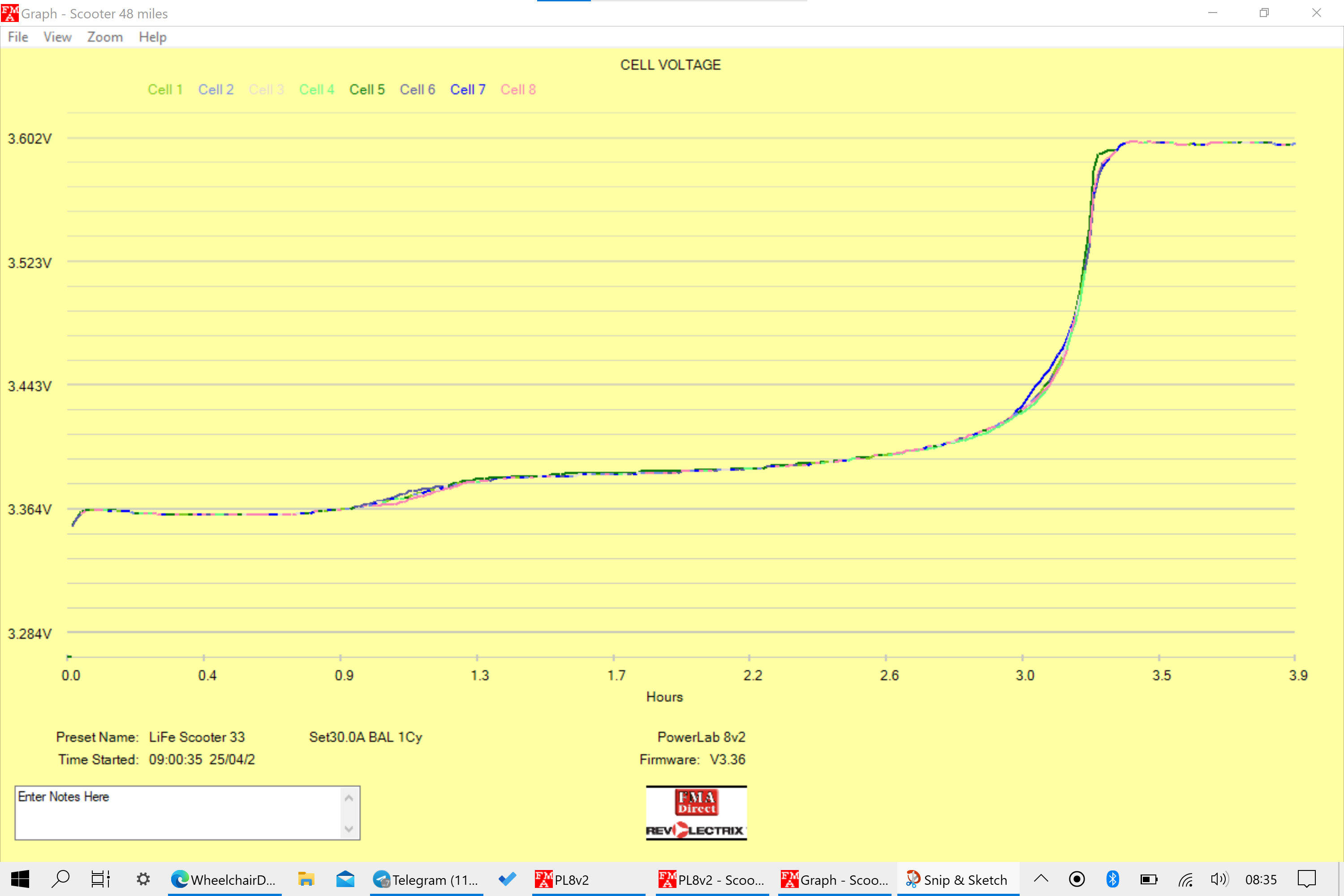Open the Windows Start menu

tap(20, 879)
